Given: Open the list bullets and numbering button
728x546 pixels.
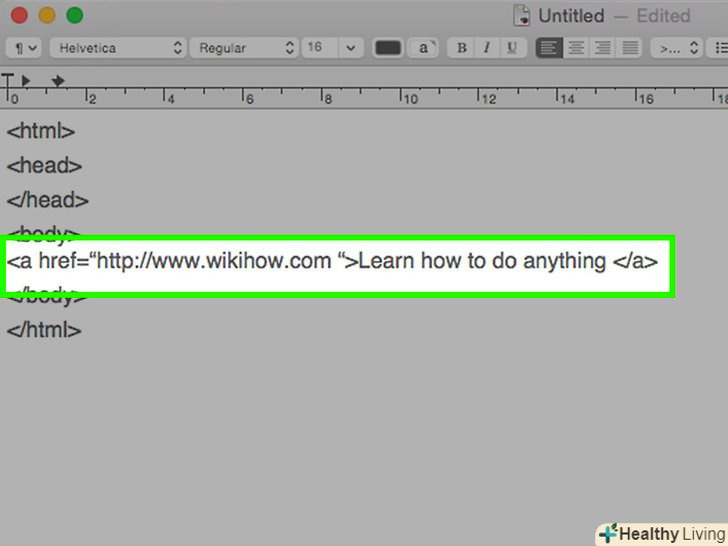Looking at the screenshot, I should 717,48.
